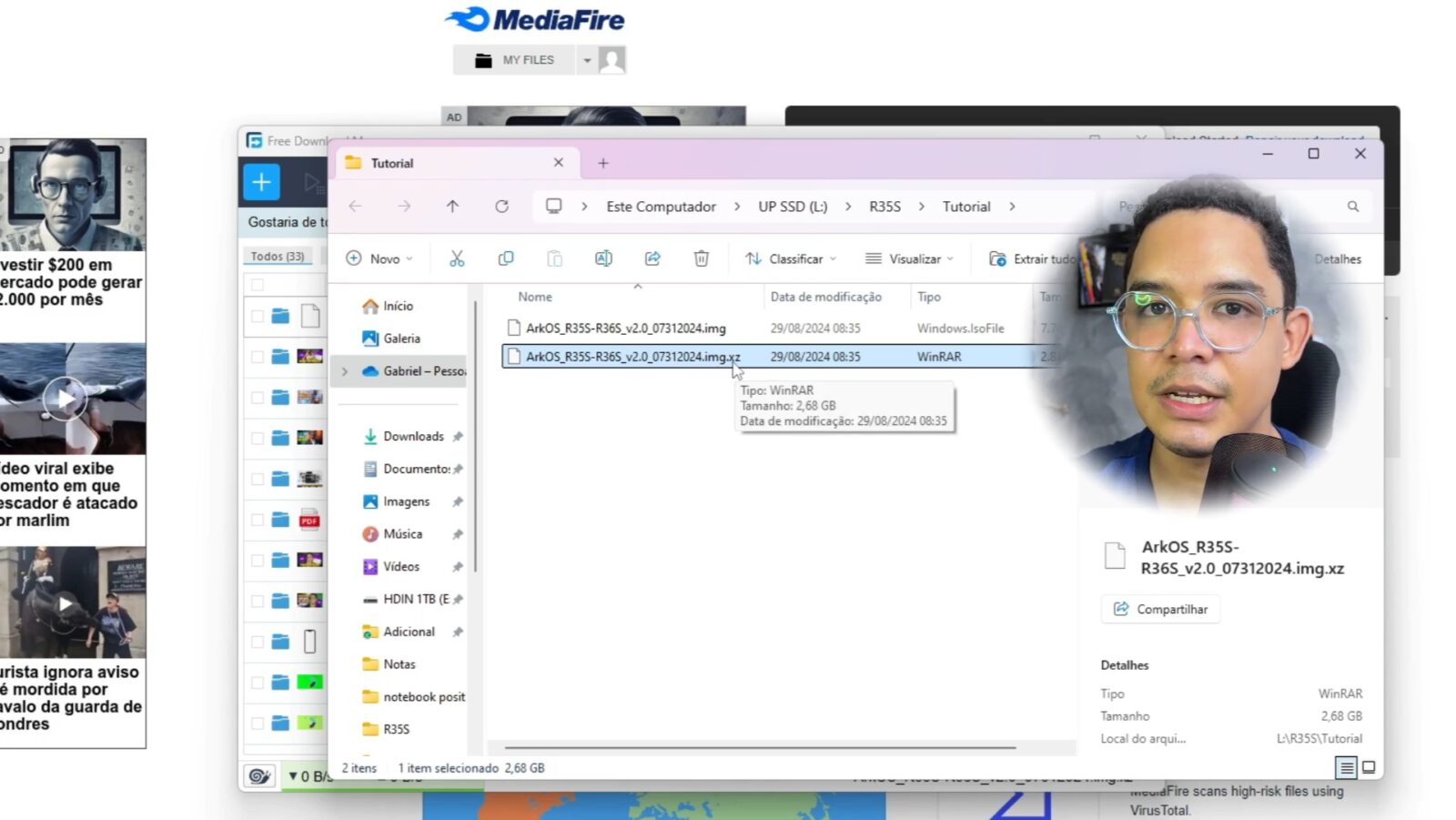The height and width of the screenshot is (820, 1456).
Task: Switch to details list view layout icon
Action: (x=1346, y=767)
